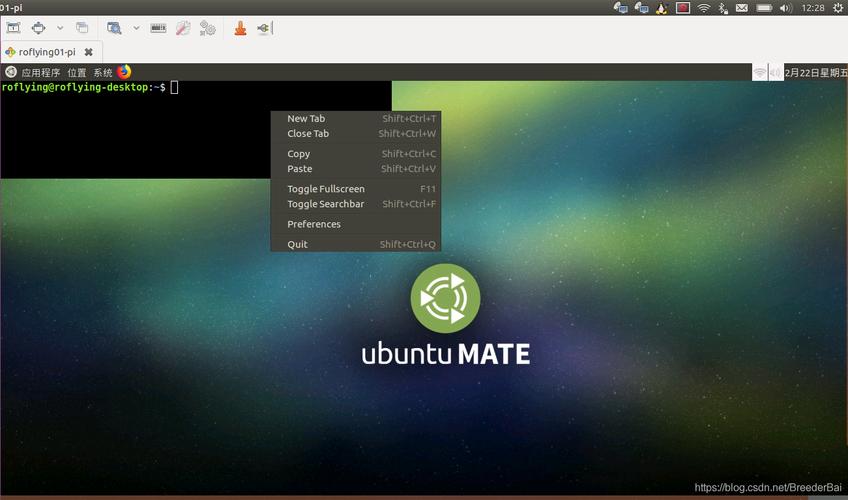Toggle scaled mode magnifier icon

(114, 28)
